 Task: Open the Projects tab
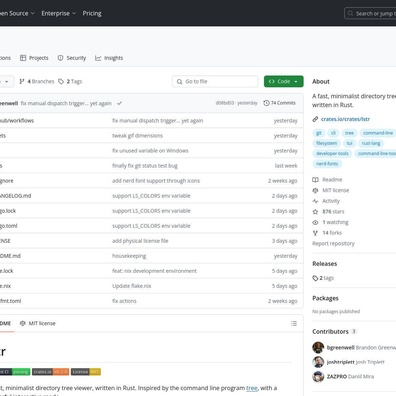coord(34,58)
